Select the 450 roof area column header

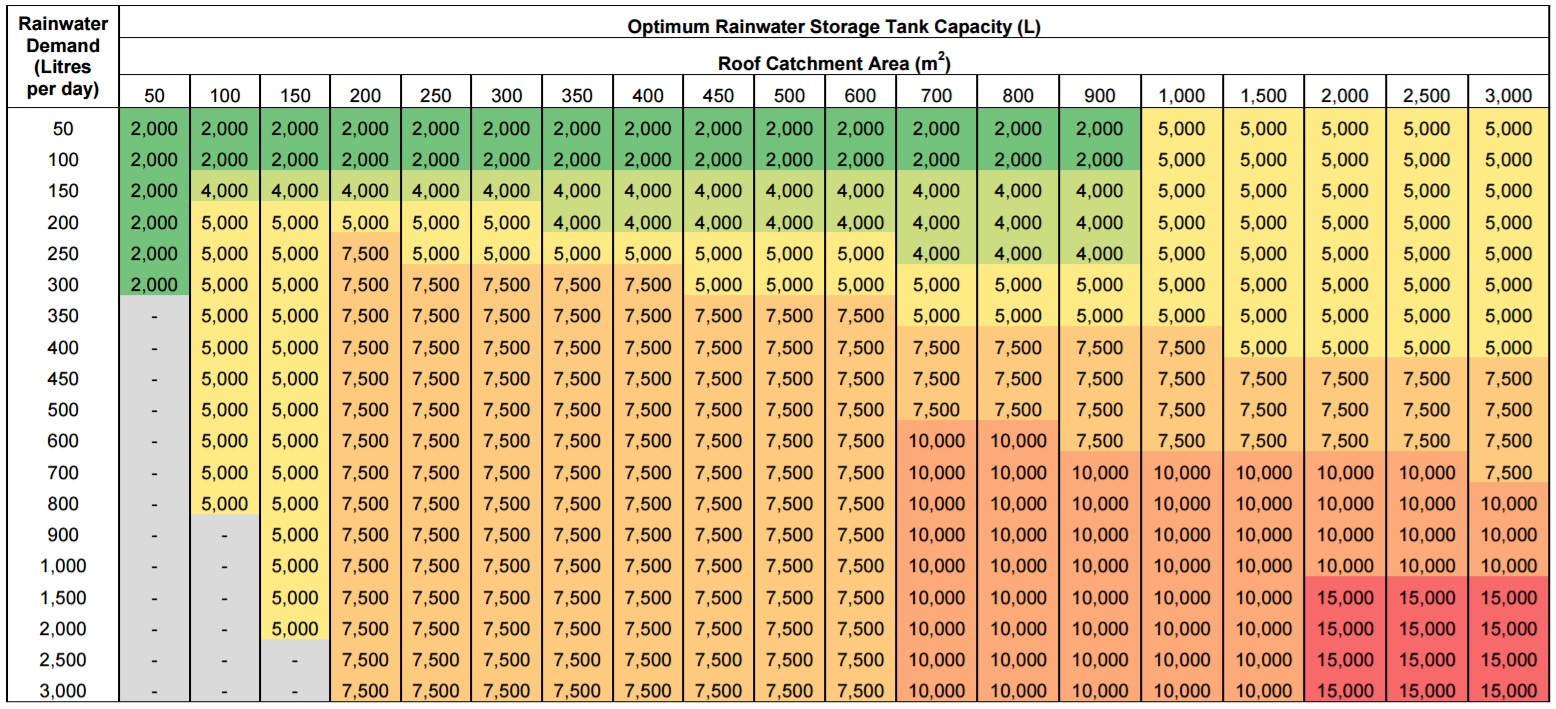718,96
